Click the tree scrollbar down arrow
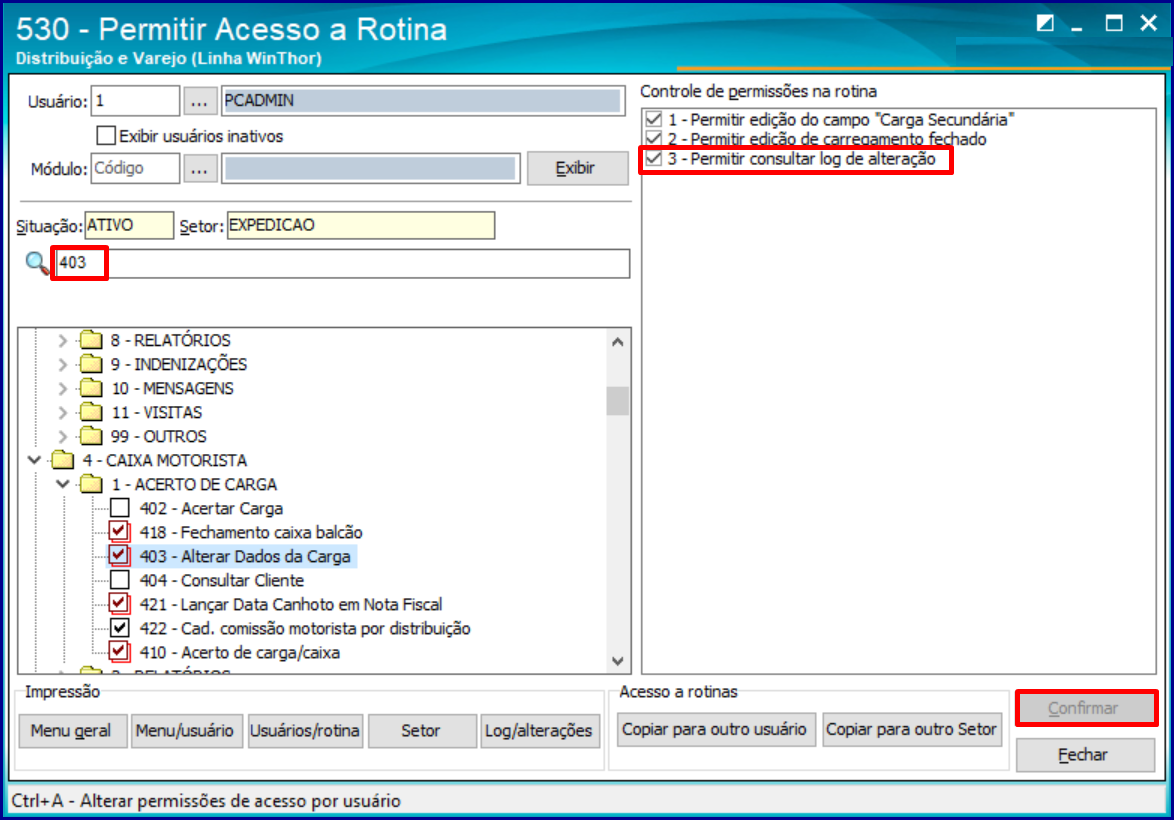The image size is (1174, 820). [618, 660]
